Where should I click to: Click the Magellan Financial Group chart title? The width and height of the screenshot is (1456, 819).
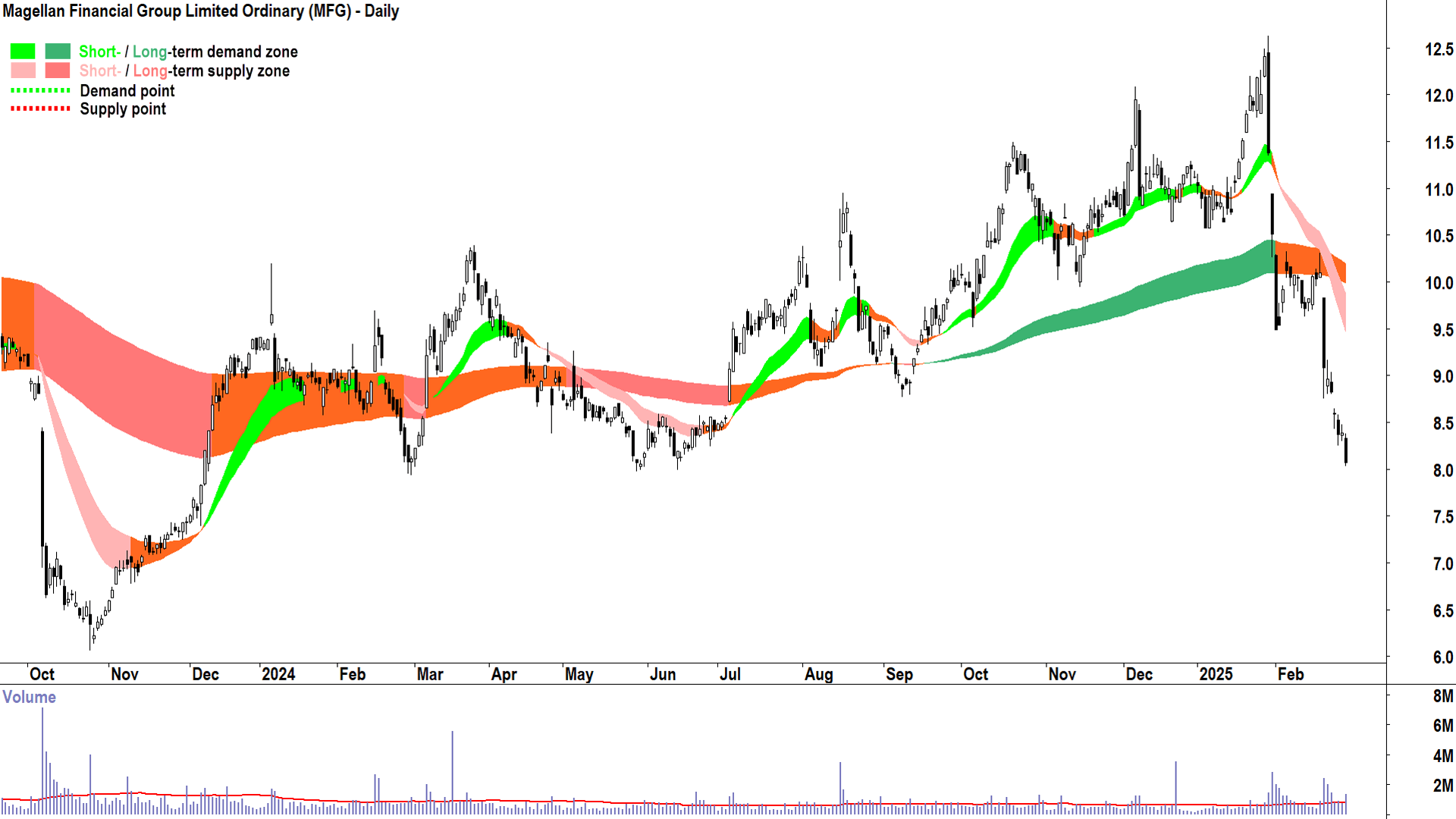click(x=201, y=11)
